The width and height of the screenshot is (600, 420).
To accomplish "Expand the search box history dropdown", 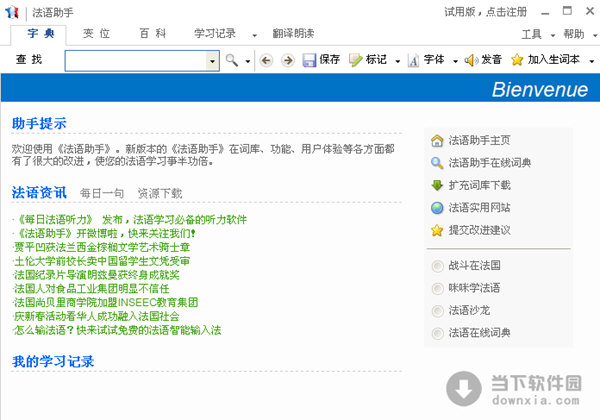I will tap(212, 61).
